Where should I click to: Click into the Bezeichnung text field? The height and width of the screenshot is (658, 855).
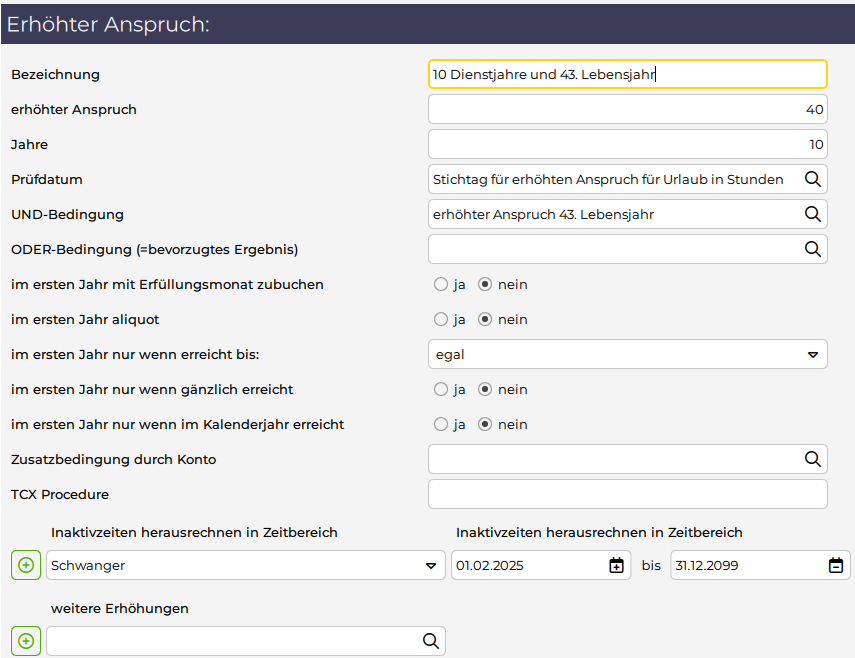pyautogui.click(x=627, y=74)
